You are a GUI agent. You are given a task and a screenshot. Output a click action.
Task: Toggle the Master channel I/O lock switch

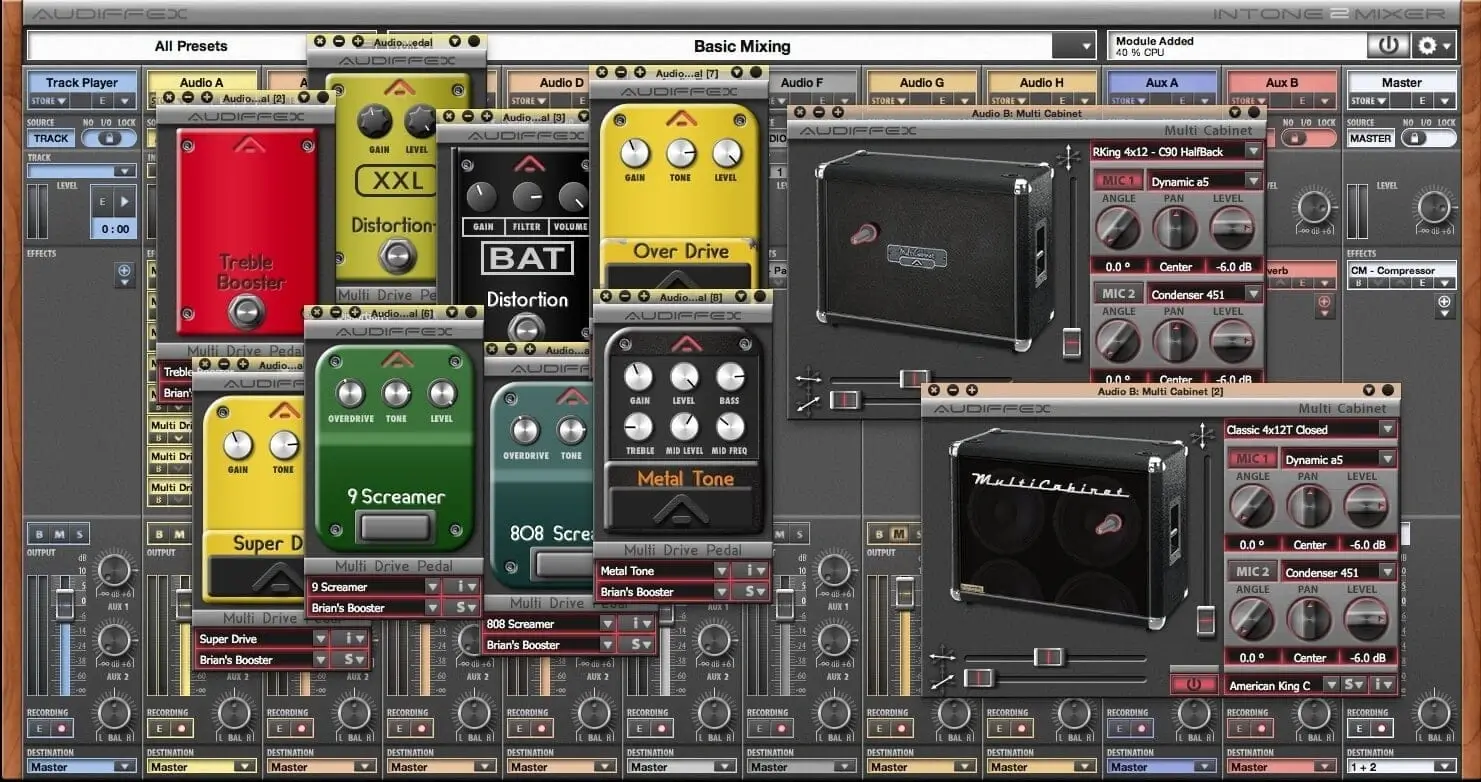[x=1428, y=138]
